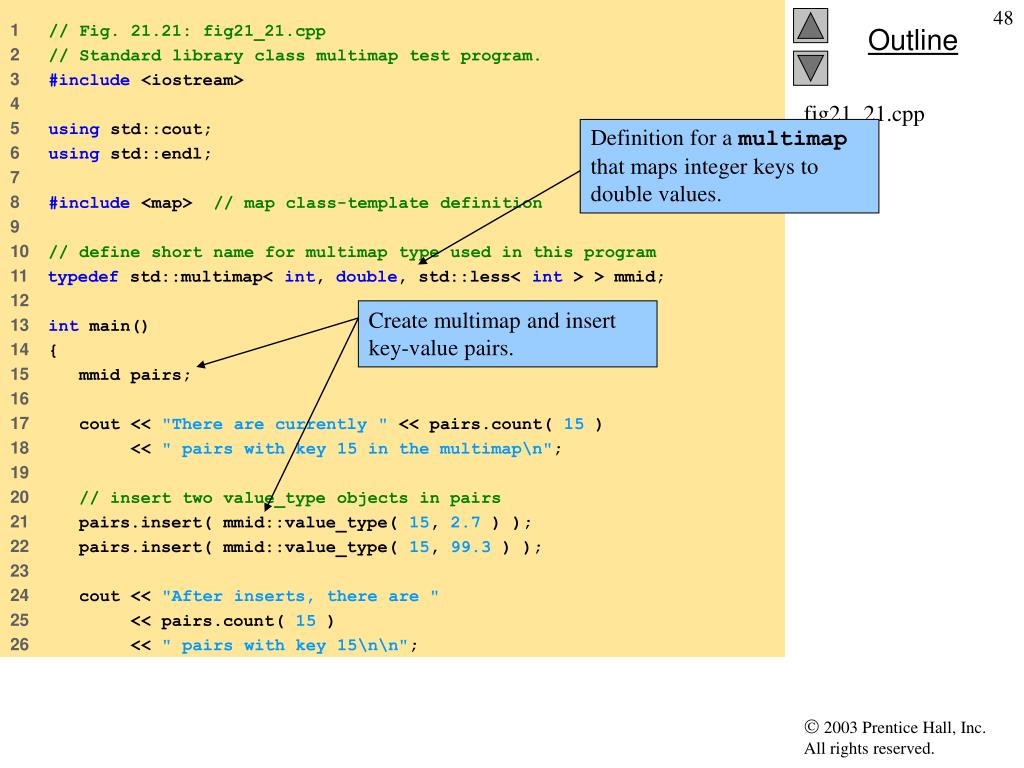
Task: Click line number 26 in the gutter
Action: pos(20,645)
